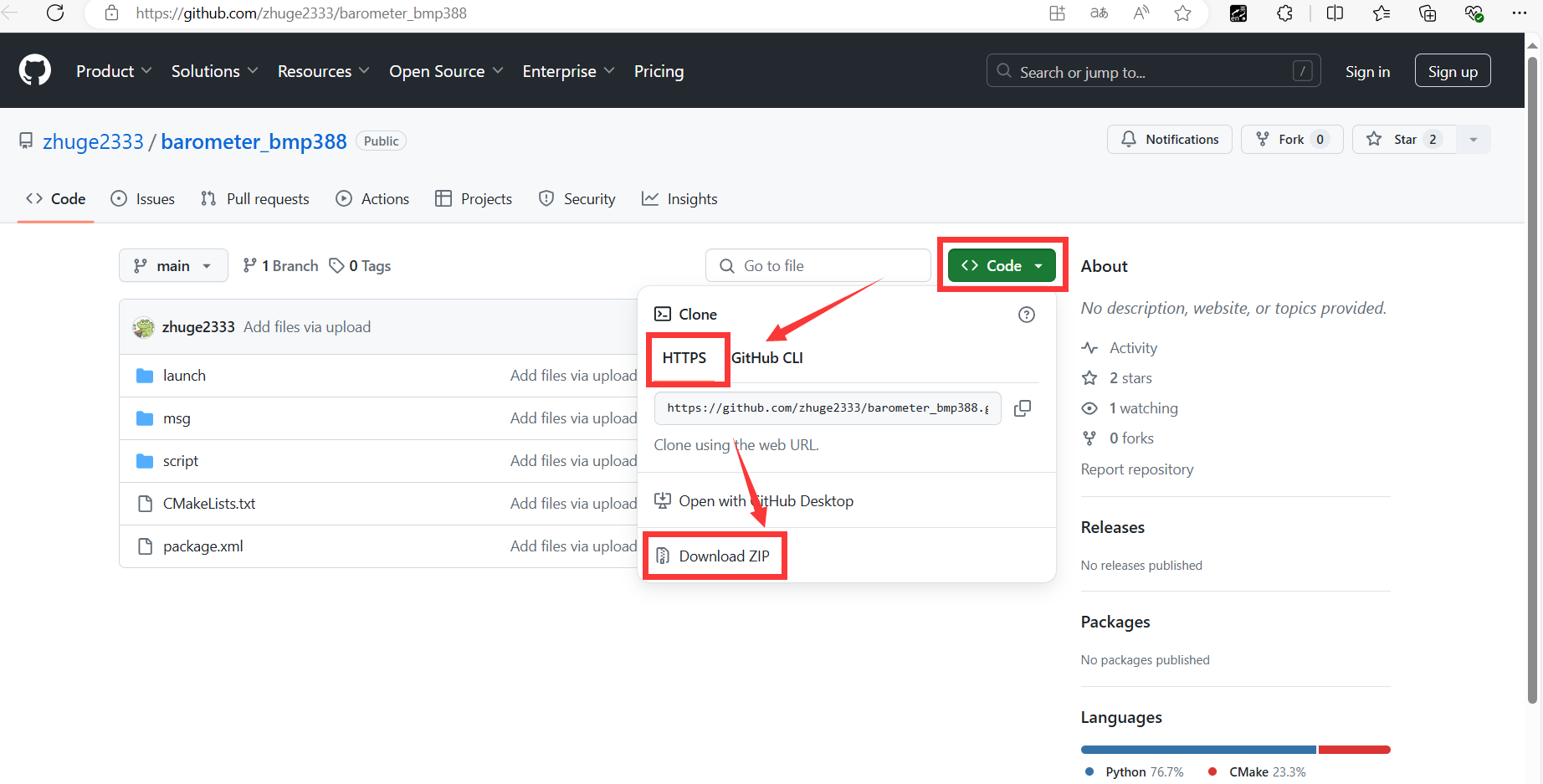Click the Notifications button
1543x784 pixels.
point(1170,140)
